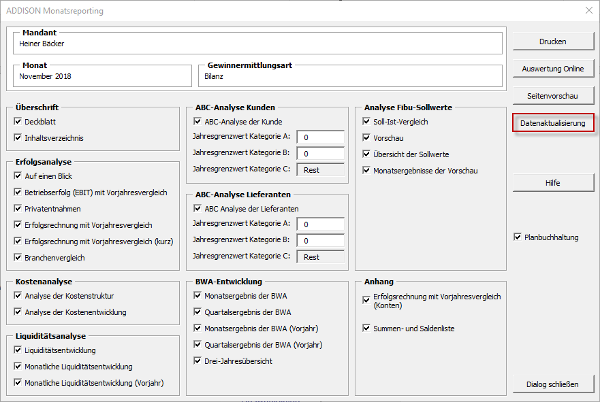Toggle Monatsergebnis der BWA (Vorjahr)

click(197, 328)
